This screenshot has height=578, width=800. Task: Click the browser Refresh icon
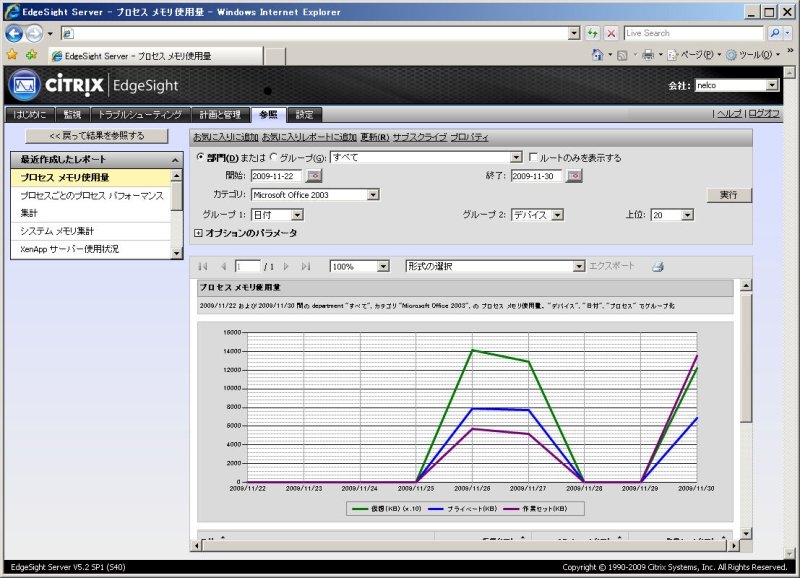592,34
